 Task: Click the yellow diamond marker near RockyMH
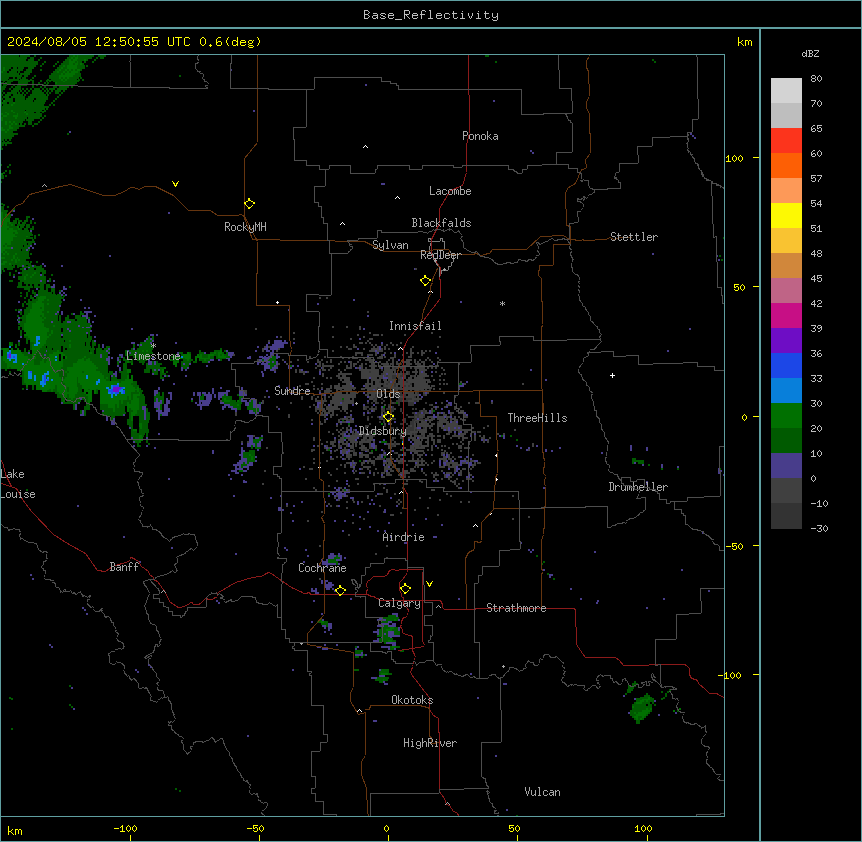point(249,203)
